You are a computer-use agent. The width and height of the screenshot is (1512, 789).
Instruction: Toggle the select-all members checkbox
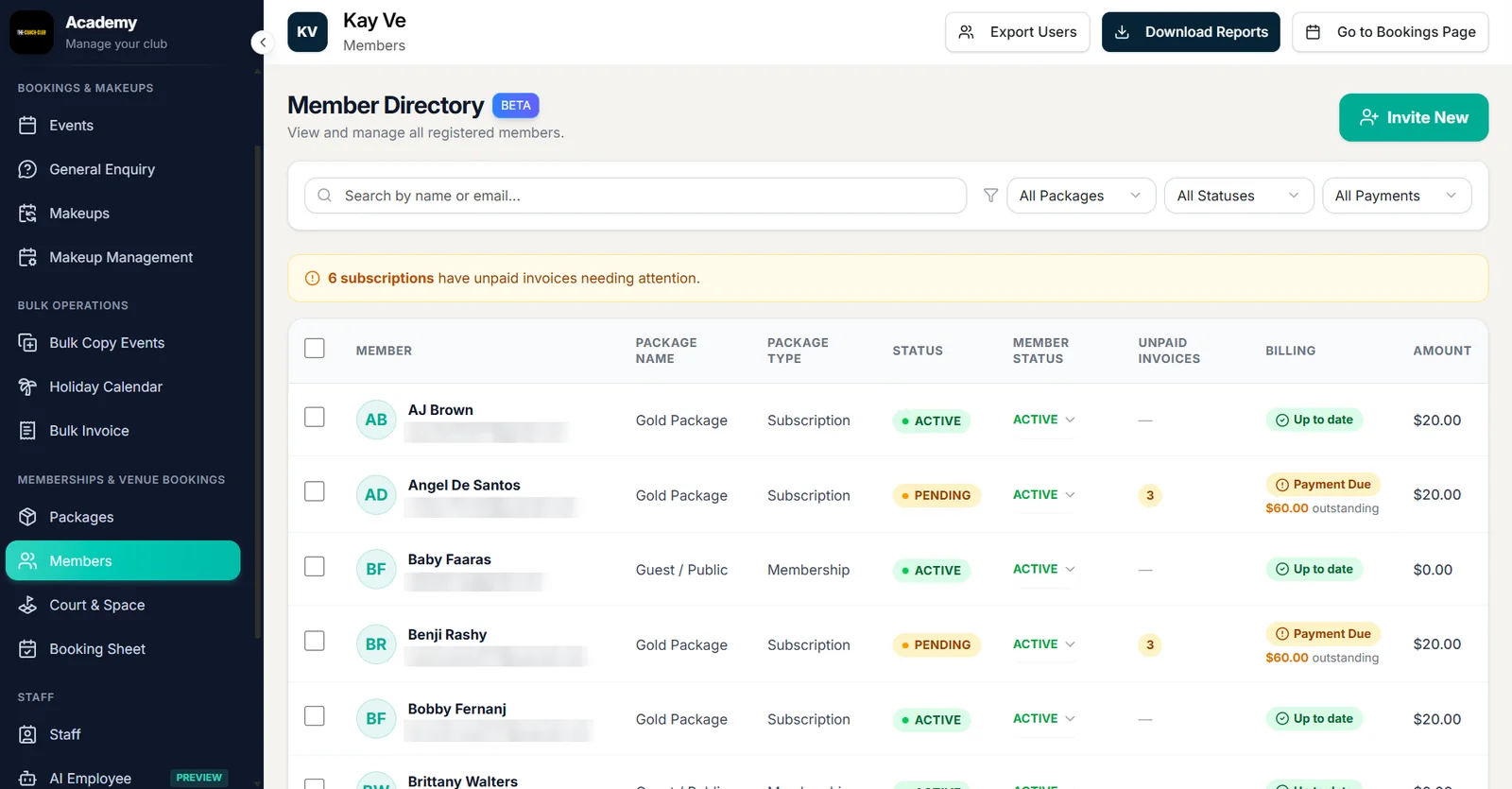coord(315,349)
